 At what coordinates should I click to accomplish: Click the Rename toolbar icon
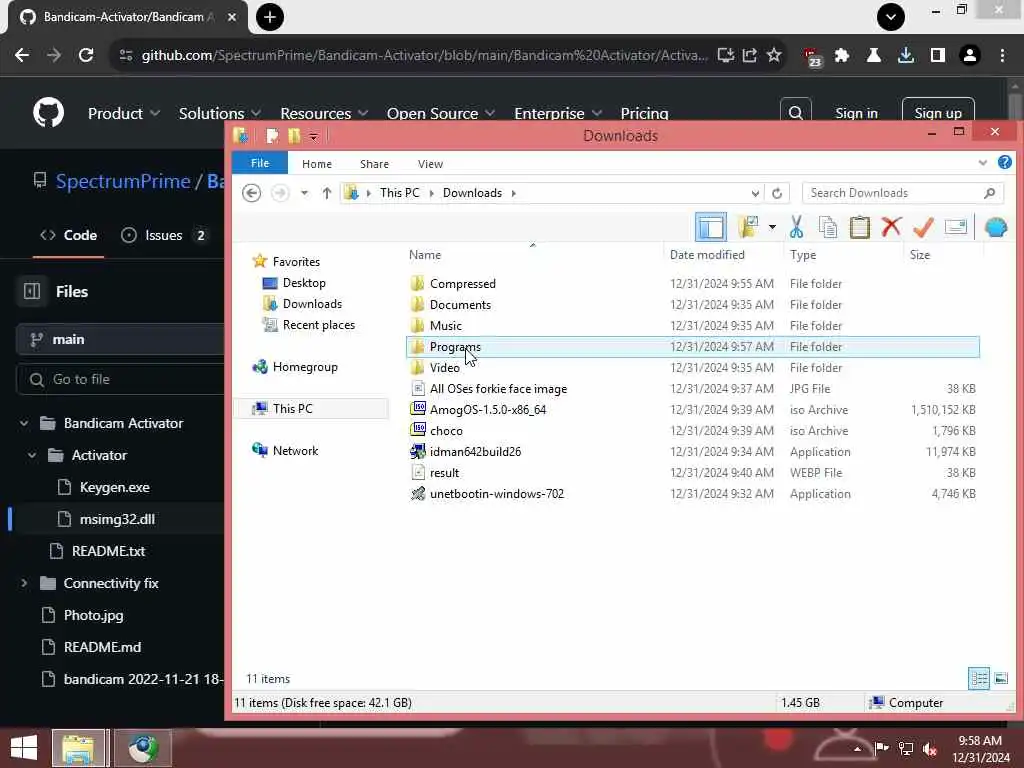pos(955,227)
